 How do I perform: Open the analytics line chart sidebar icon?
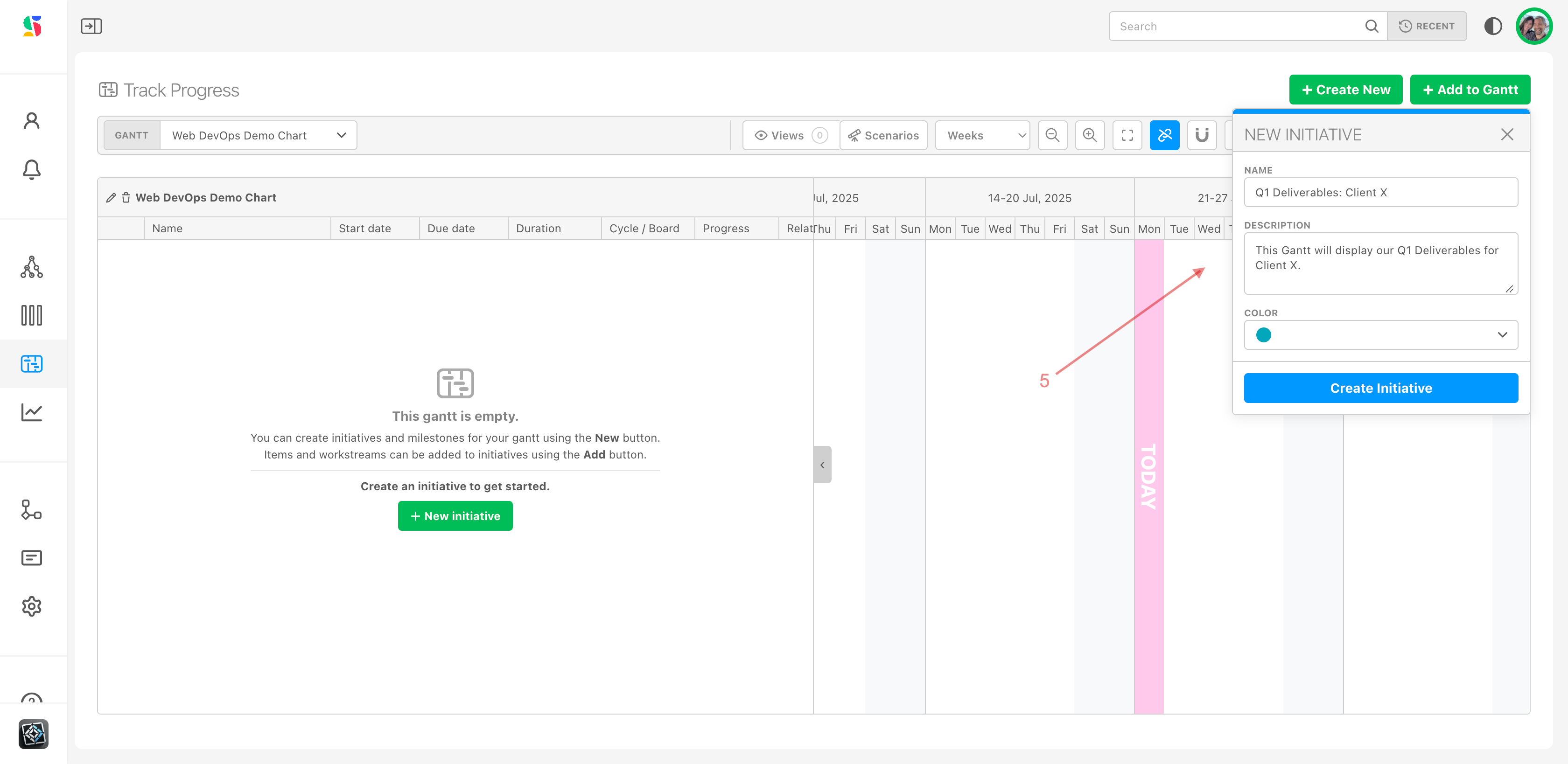click(x=32, y=412)
